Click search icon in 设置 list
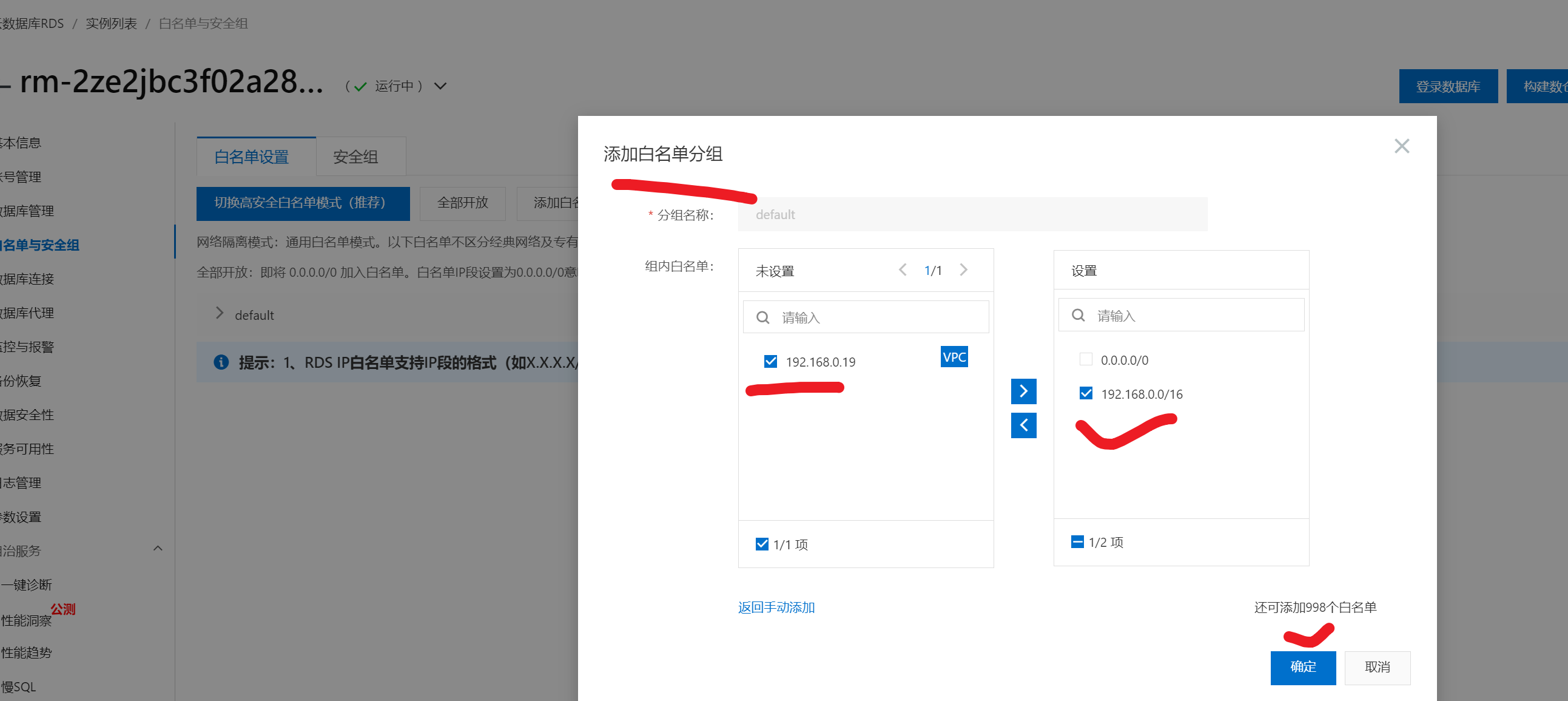Image resolution: width=1568 pixels, height=701 pixels. (1077, 315)
